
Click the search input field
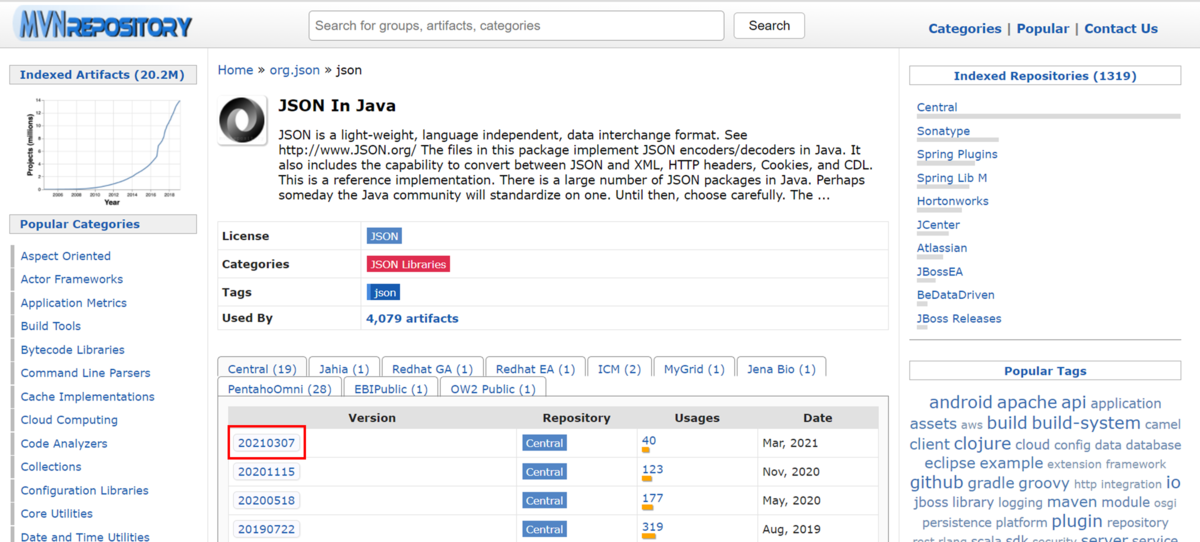coord(516,26)
